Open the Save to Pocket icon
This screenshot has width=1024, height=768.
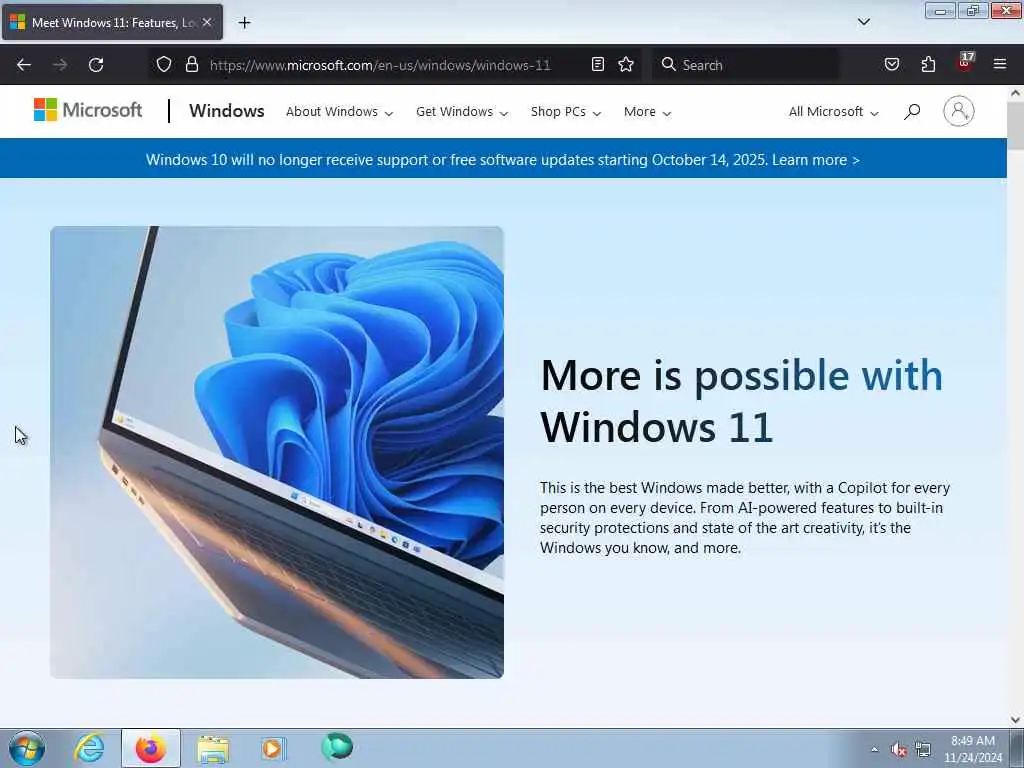pos(892,65)
